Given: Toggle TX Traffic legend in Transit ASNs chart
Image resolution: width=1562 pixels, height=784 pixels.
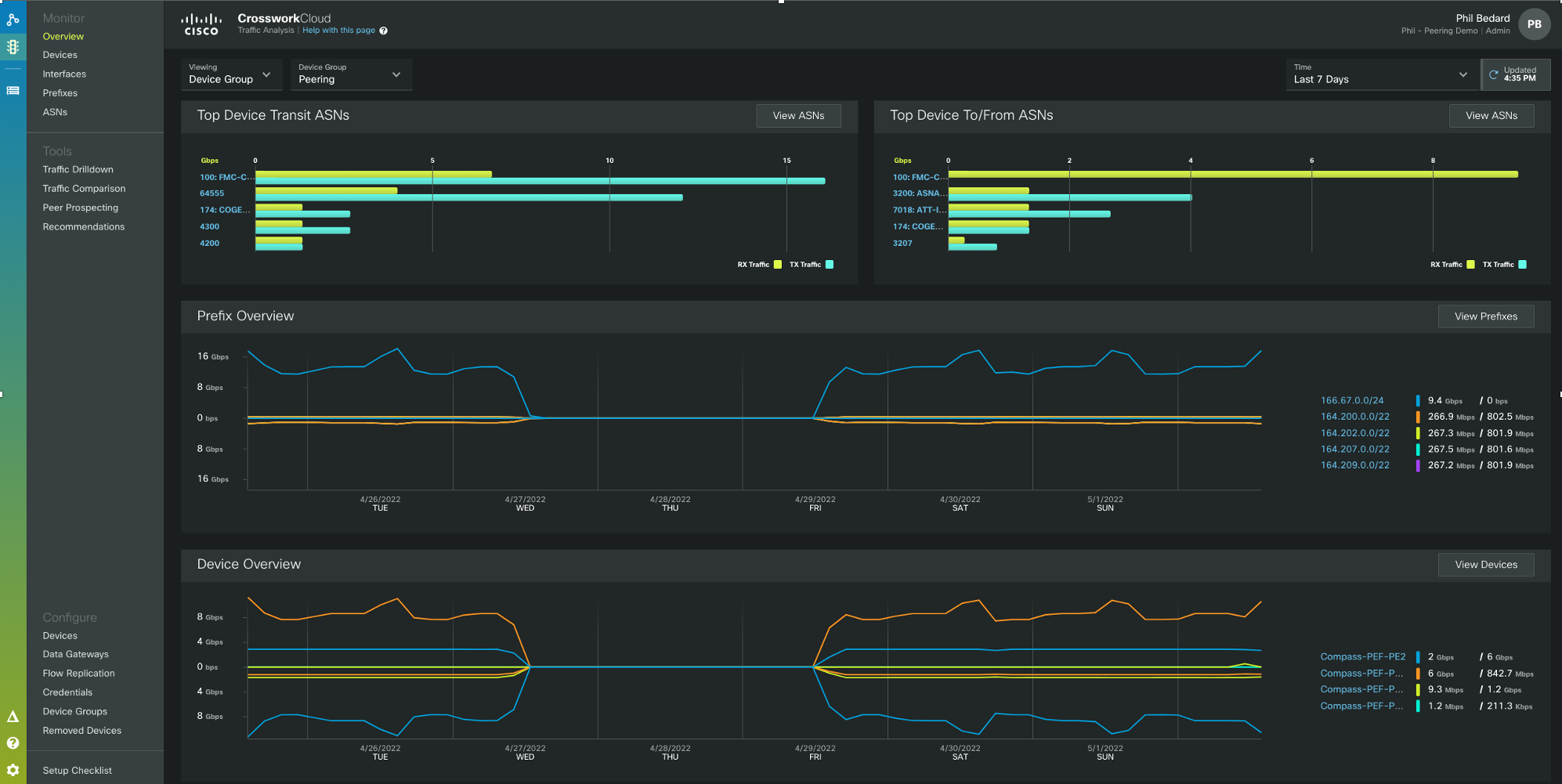Looking at the screenshot, I should point(830,265).
